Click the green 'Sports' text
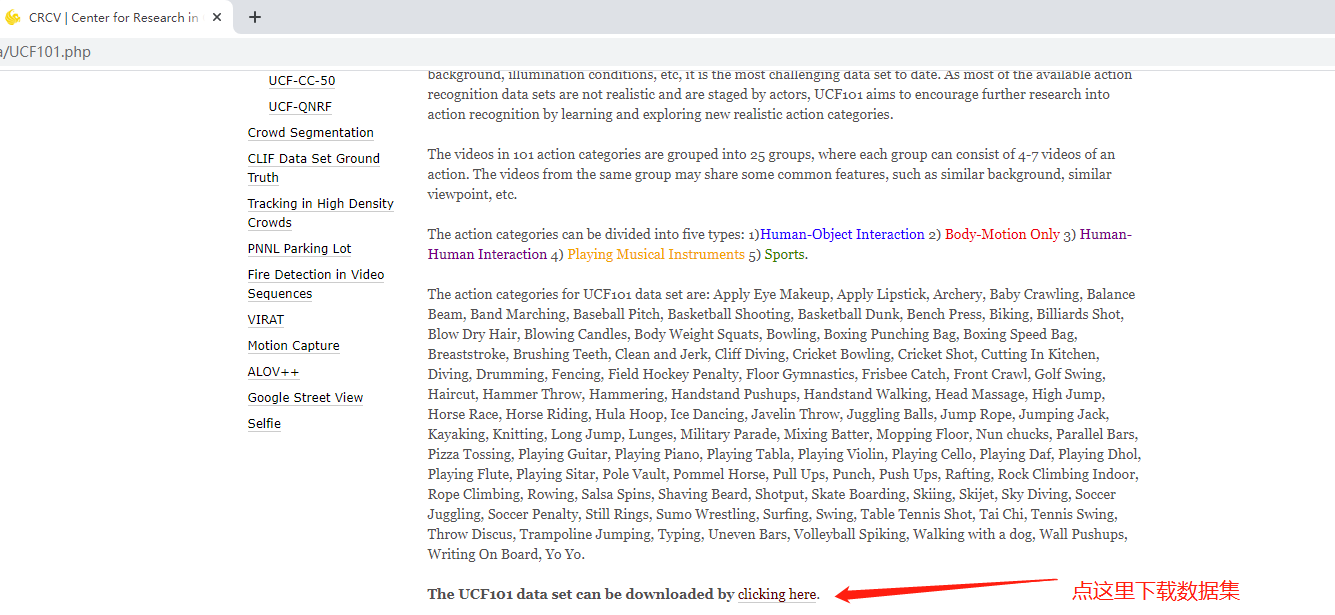 coord(785,254)
